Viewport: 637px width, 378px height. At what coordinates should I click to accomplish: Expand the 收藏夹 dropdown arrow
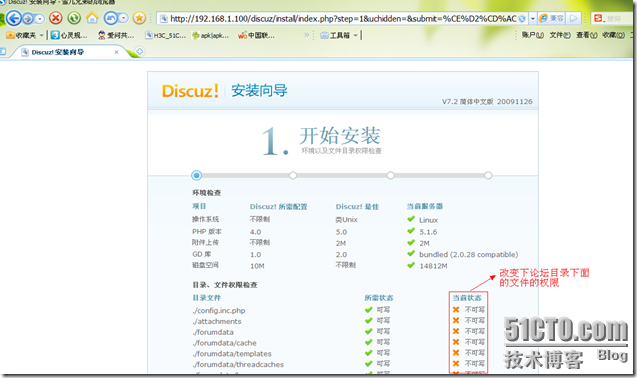point(41,35)
